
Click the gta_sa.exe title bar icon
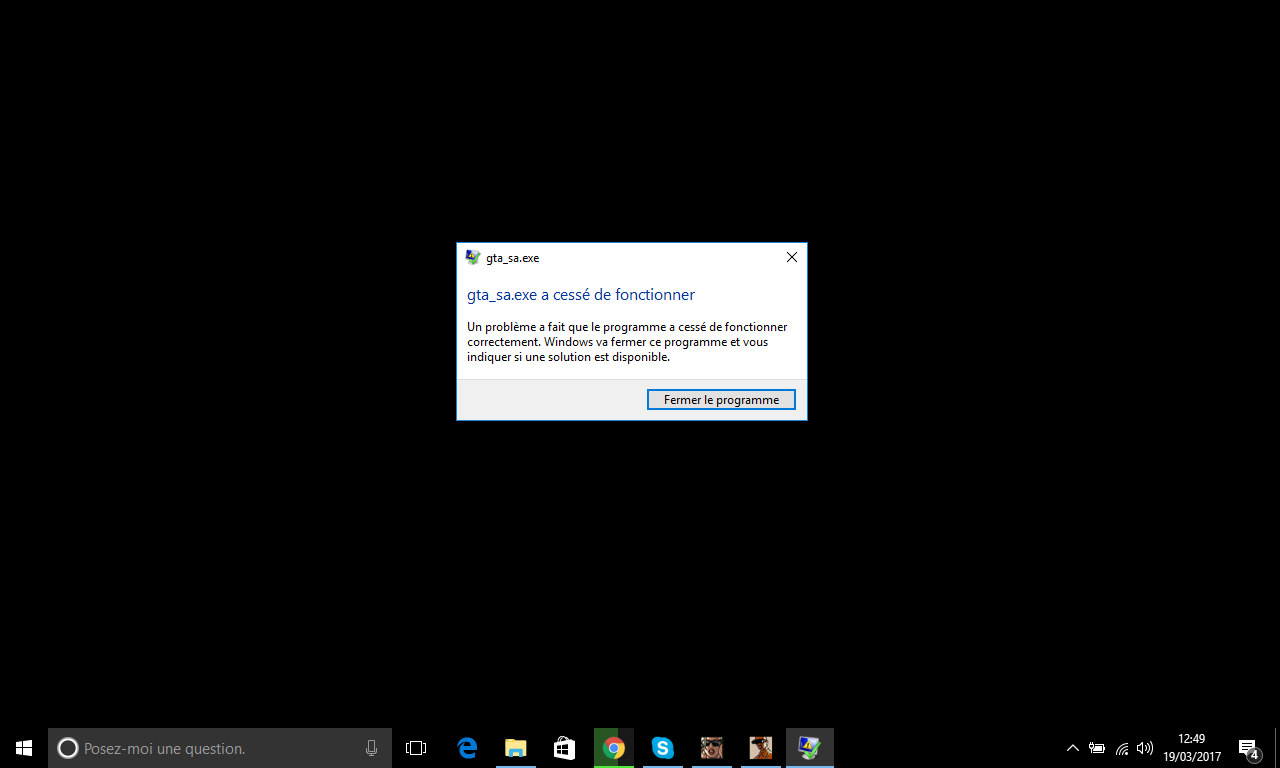click(473, 257)
